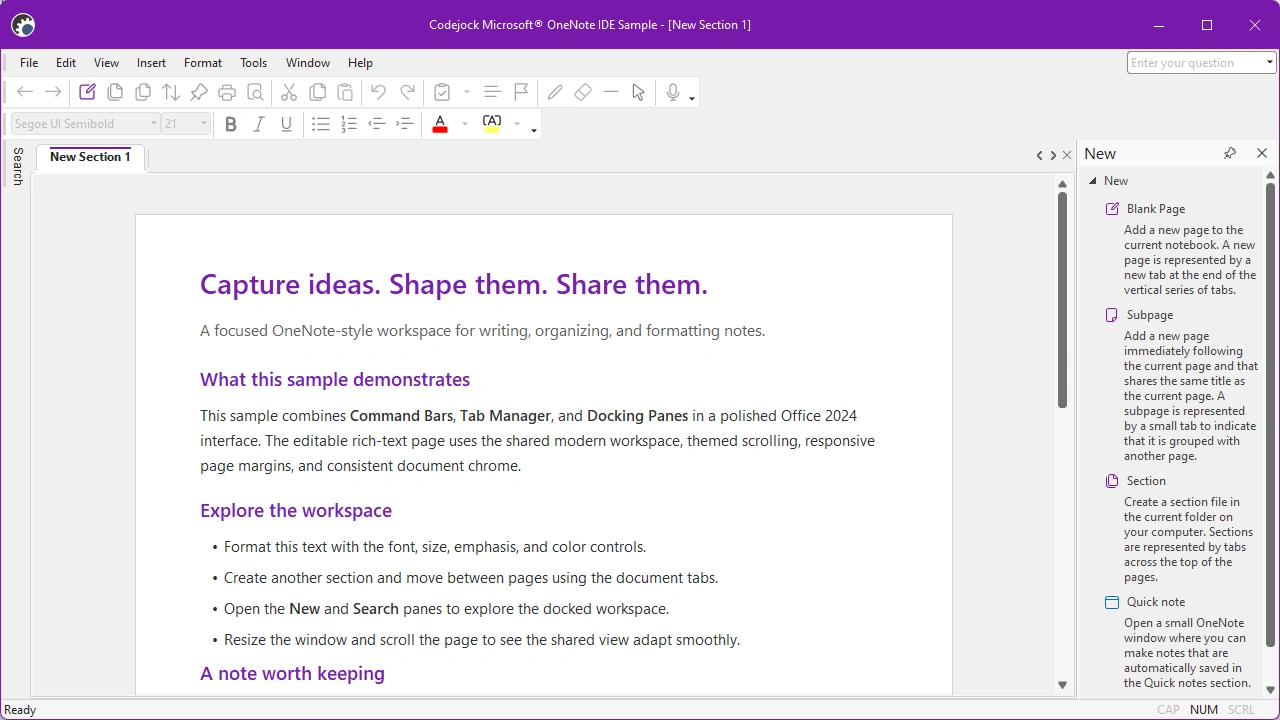The height and width of the screenshot is (720, 1280).
Task: Click the microphone recording icon
Action: pyautogui.click(x=673, y=93)
